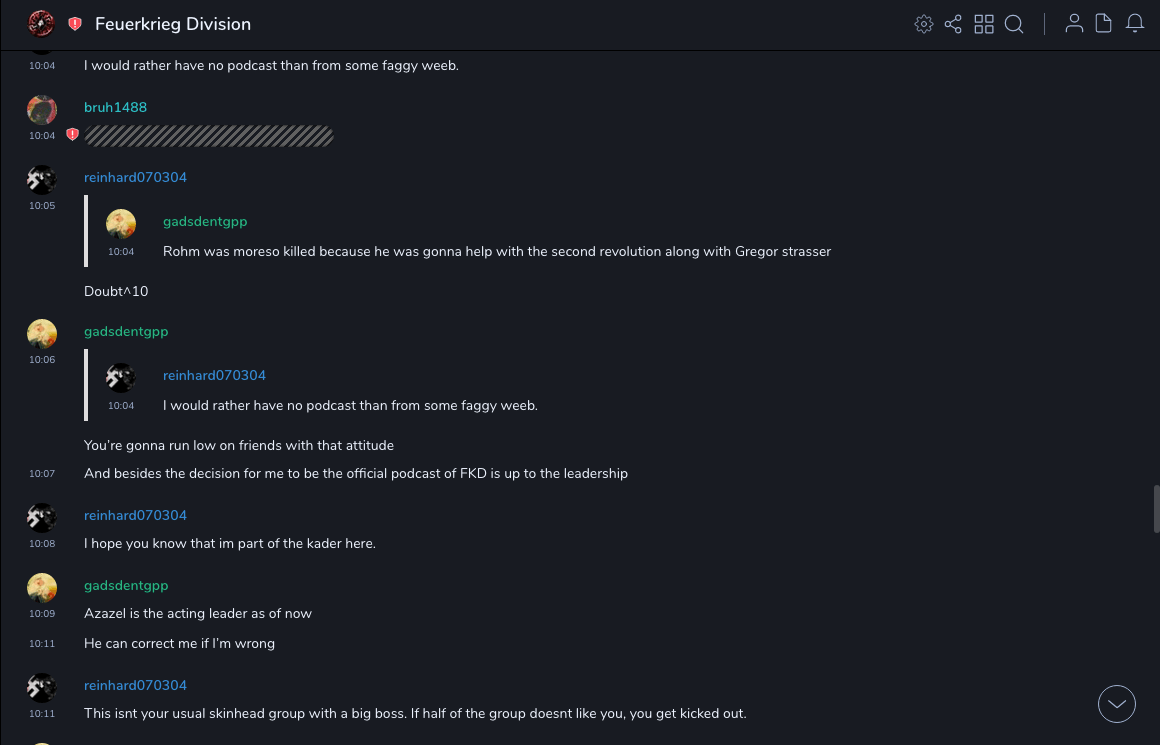The height and width of the screenshot is (745, 1160).
Task: Jump to latest with the down-chevron button
Action: (1117, 704)
